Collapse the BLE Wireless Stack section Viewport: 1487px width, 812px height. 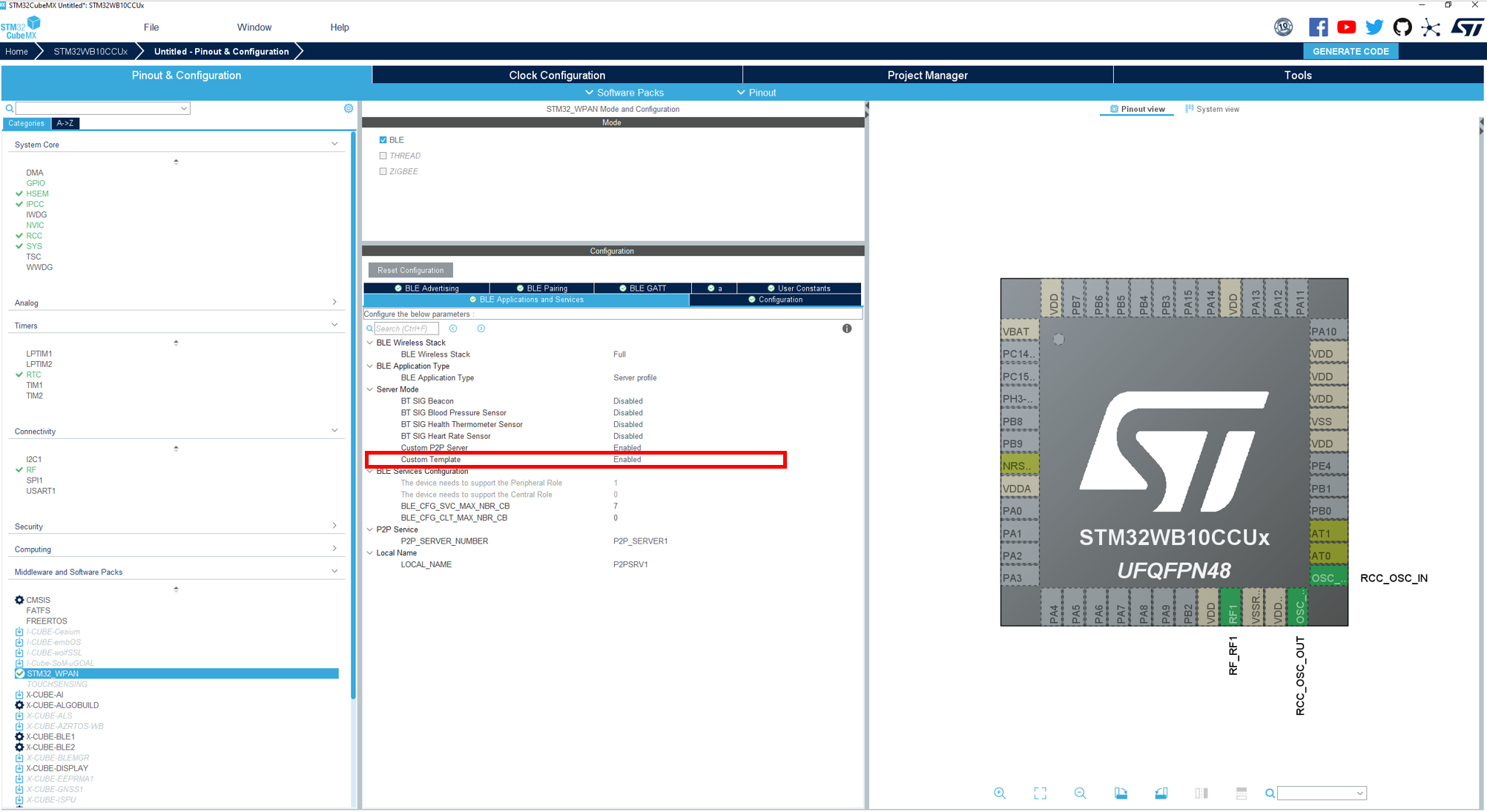[x=369, y=343]
